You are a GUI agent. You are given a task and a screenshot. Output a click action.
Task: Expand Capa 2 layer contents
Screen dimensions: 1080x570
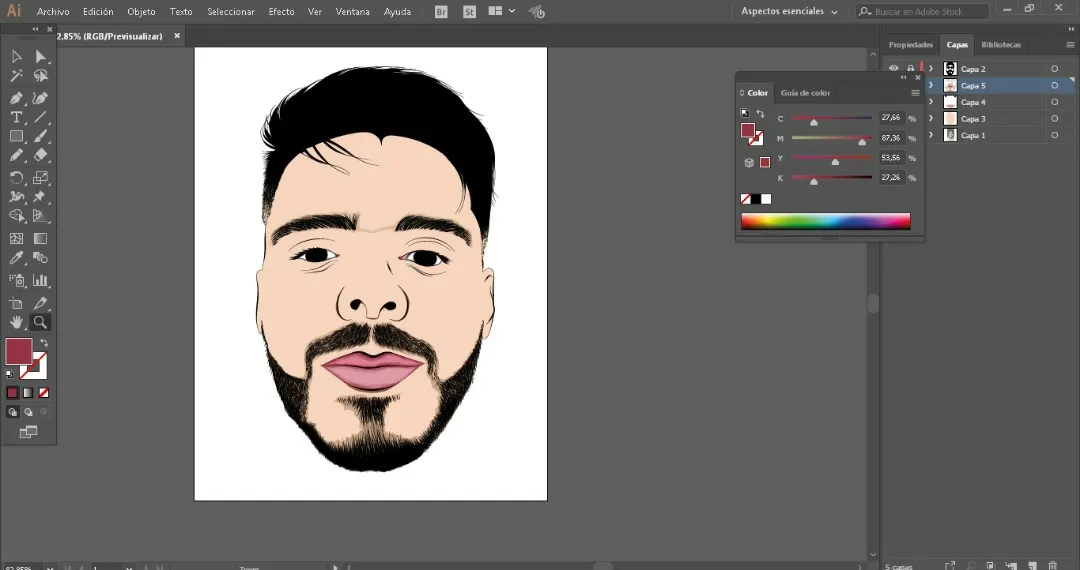(931, 69)
